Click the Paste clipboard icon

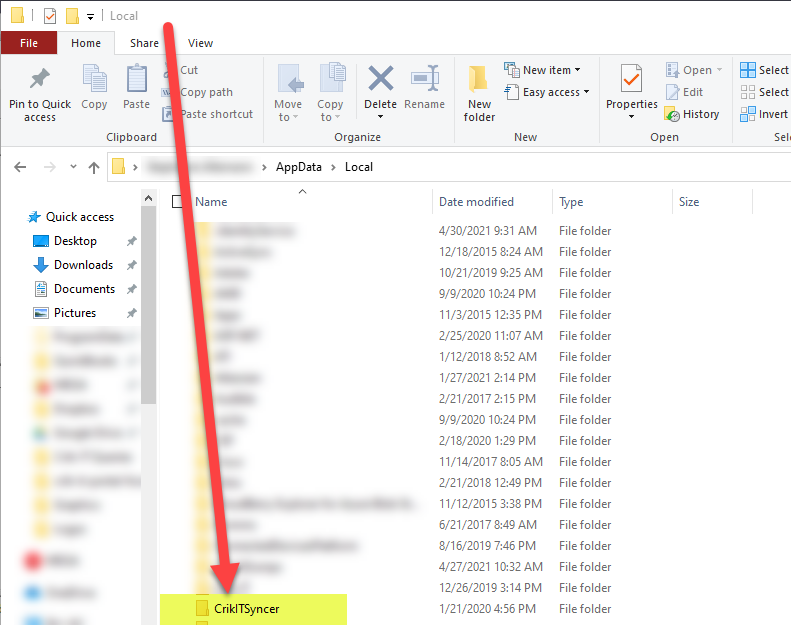click(136, 80)
